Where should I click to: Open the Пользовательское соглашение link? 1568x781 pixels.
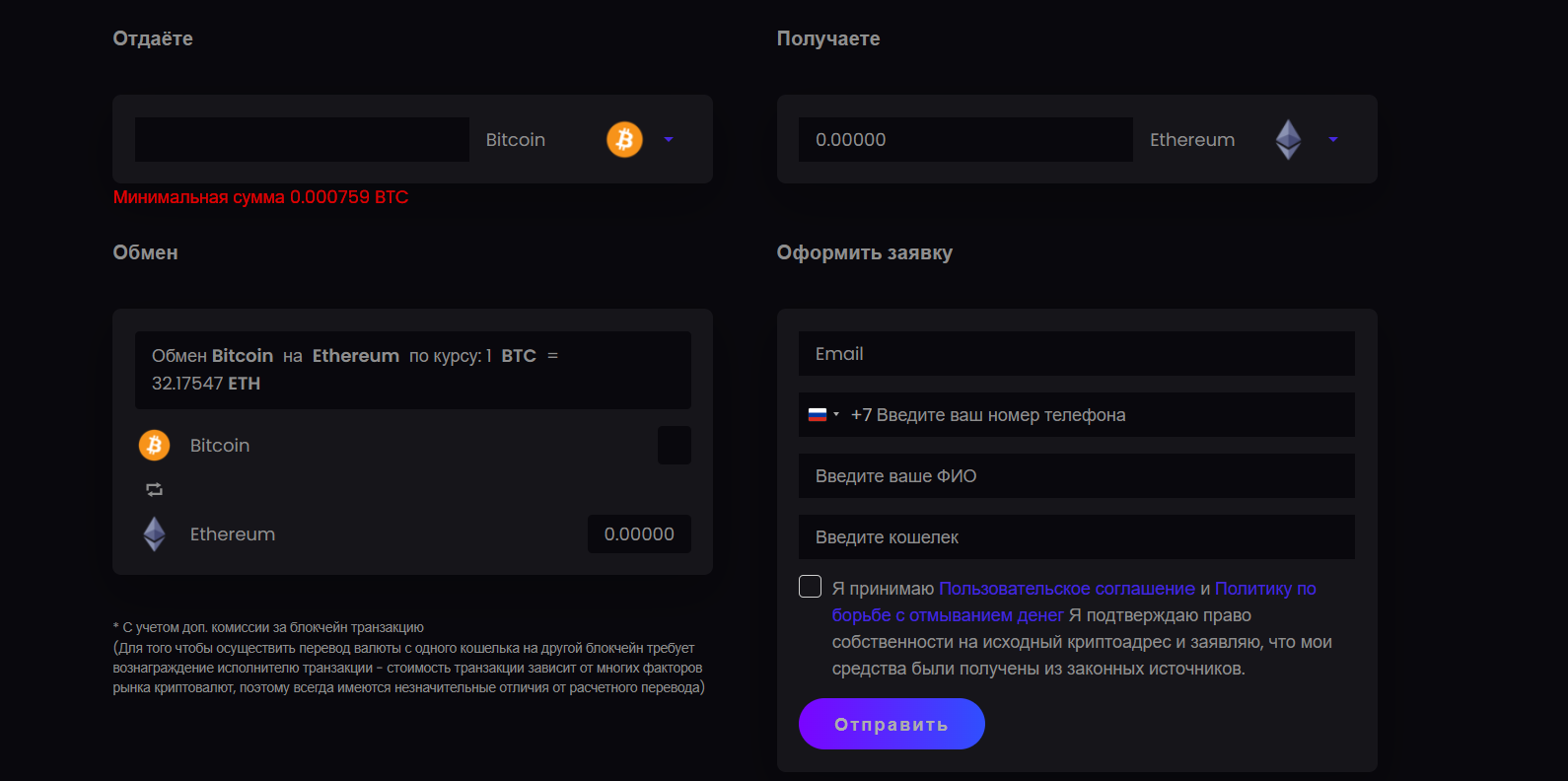point(1066,589)
